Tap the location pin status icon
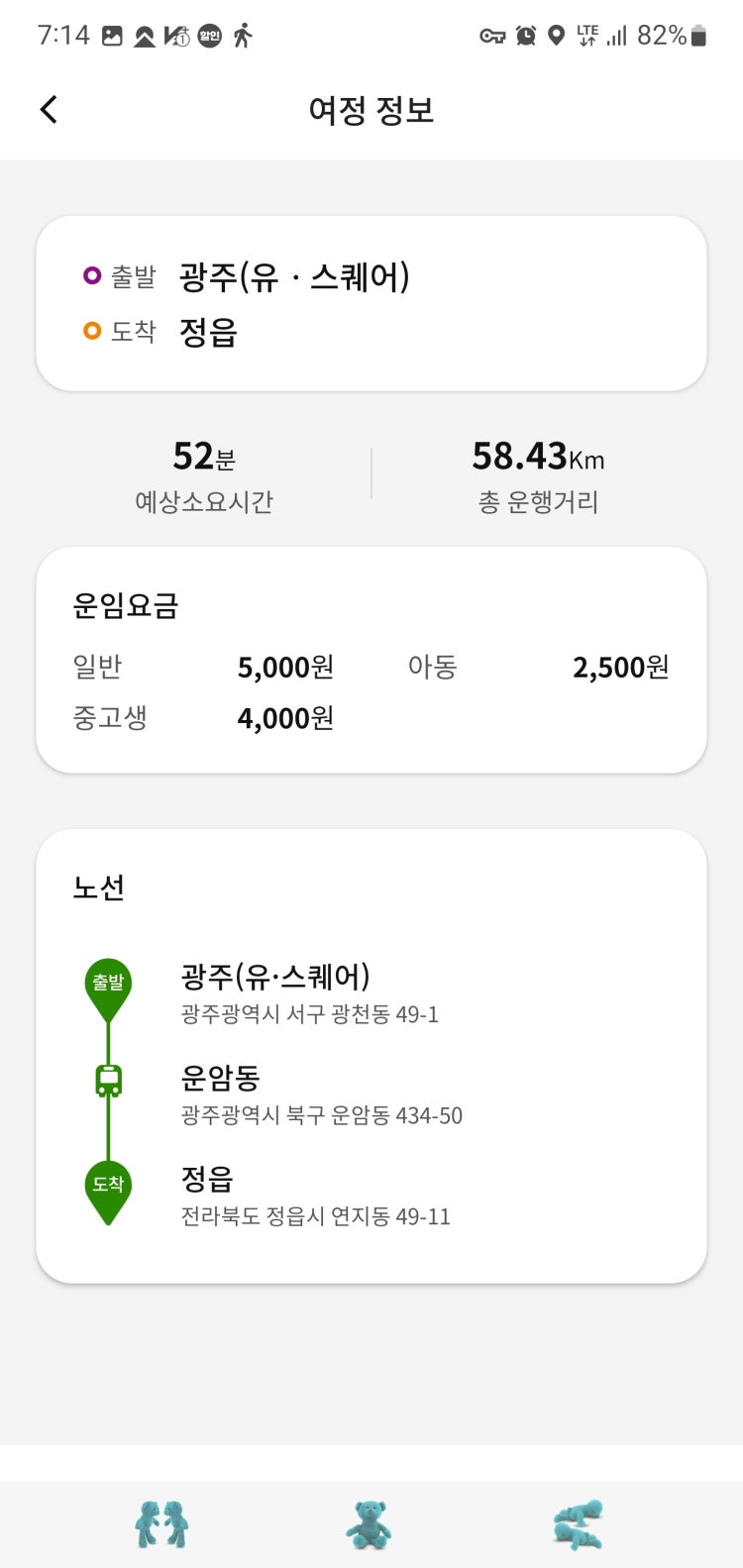The width and height of the screenshot is (743, 1568). [x=557, y=37]
